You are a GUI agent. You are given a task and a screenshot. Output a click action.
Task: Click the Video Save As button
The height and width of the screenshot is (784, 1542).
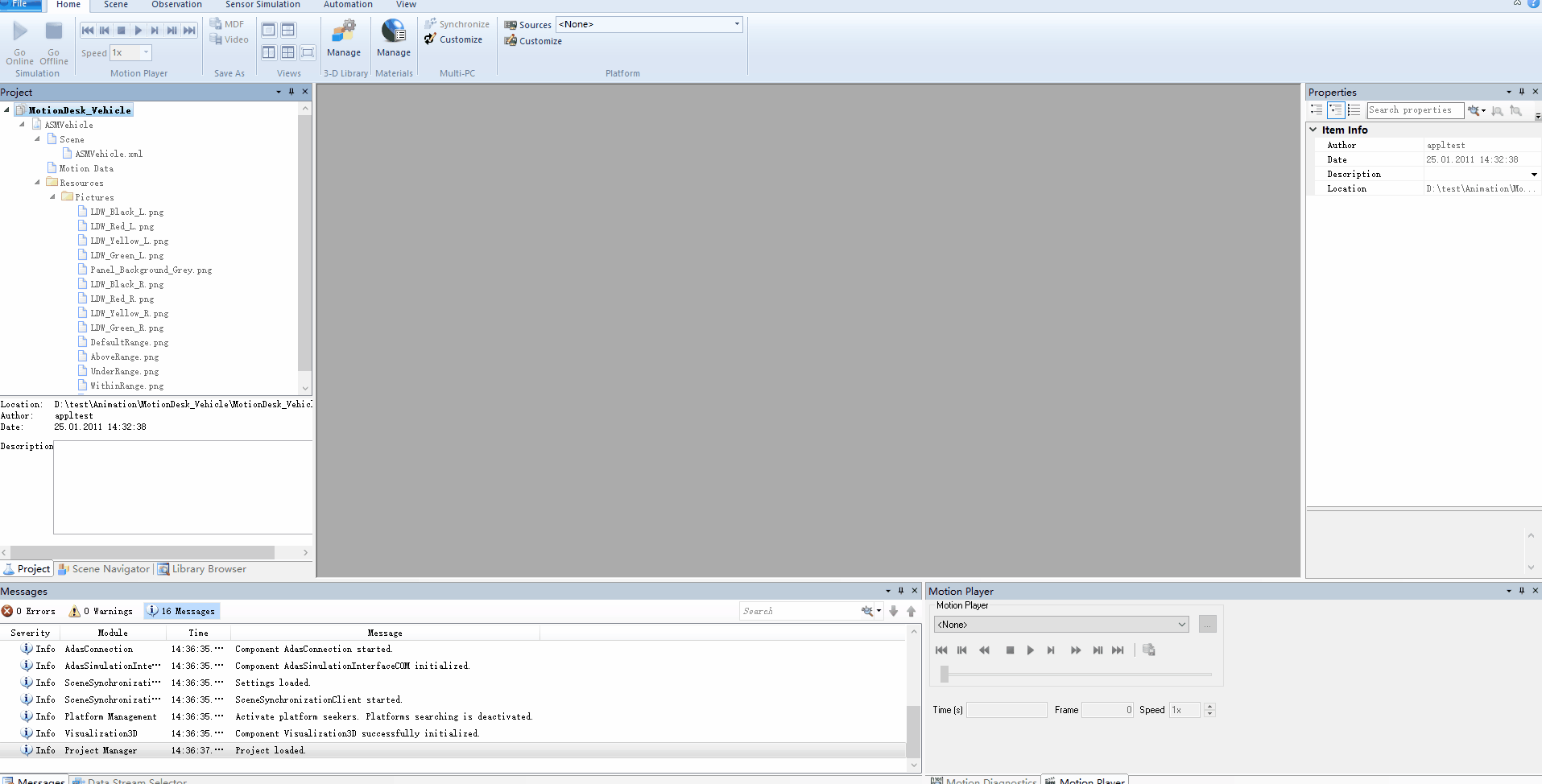point(229,39)
